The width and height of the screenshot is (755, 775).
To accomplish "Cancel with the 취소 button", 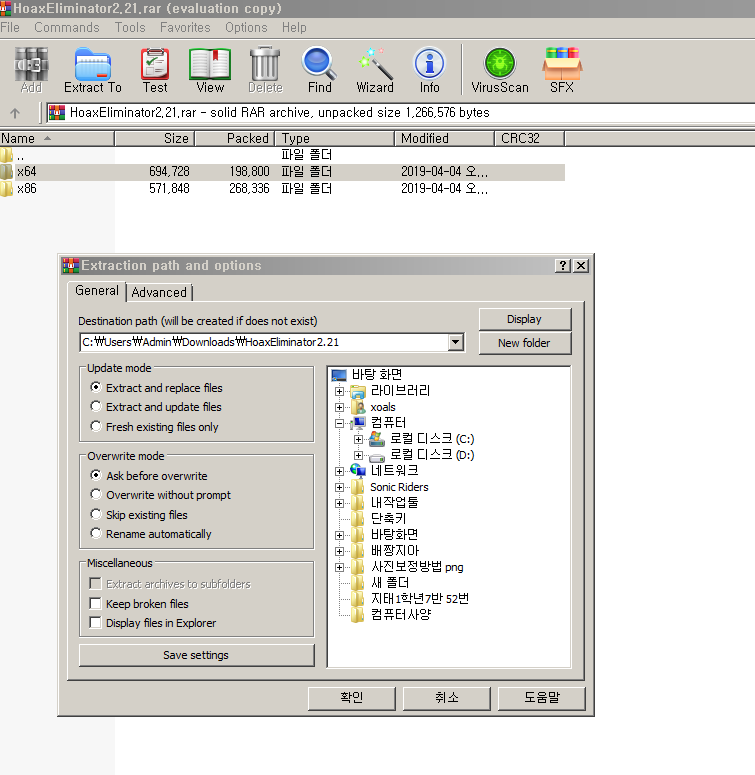I will [447, 698].
